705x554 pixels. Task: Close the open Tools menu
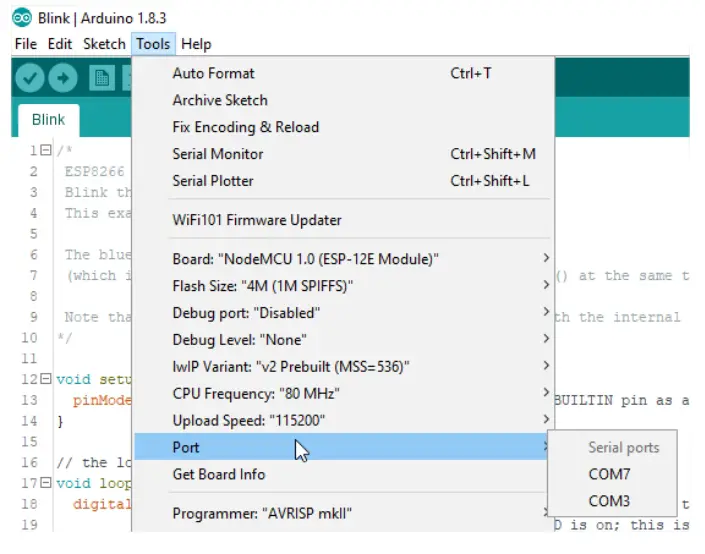point(153,44)
